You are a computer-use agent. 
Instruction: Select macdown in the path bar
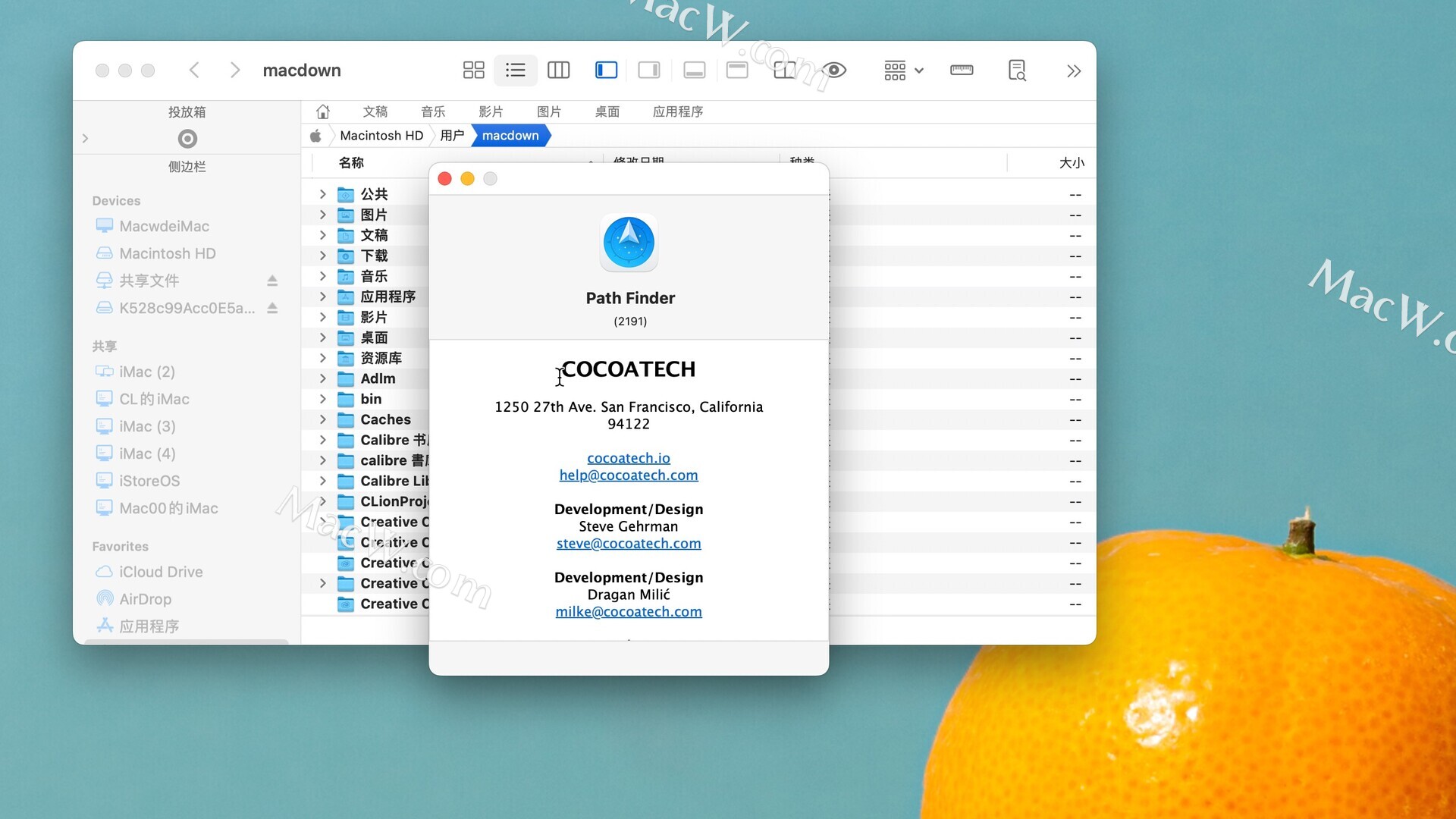510,136
